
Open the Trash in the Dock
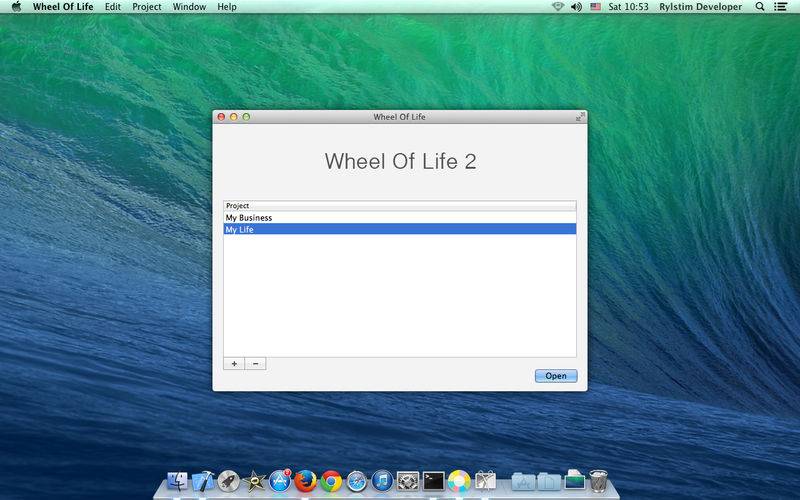tap(598, 481)
